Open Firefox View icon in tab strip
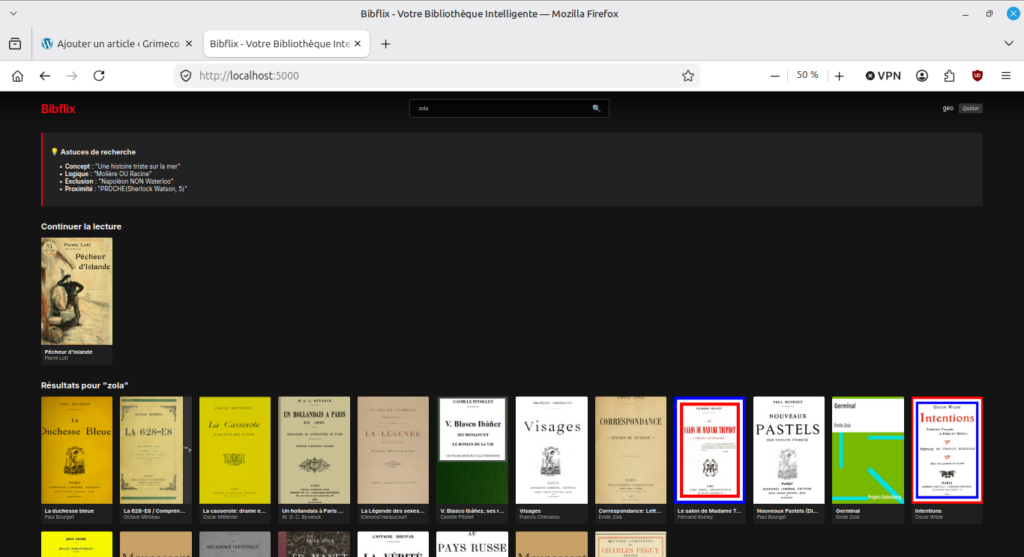Viewport: 1024px width, 557px height. (x=15, y=44)
